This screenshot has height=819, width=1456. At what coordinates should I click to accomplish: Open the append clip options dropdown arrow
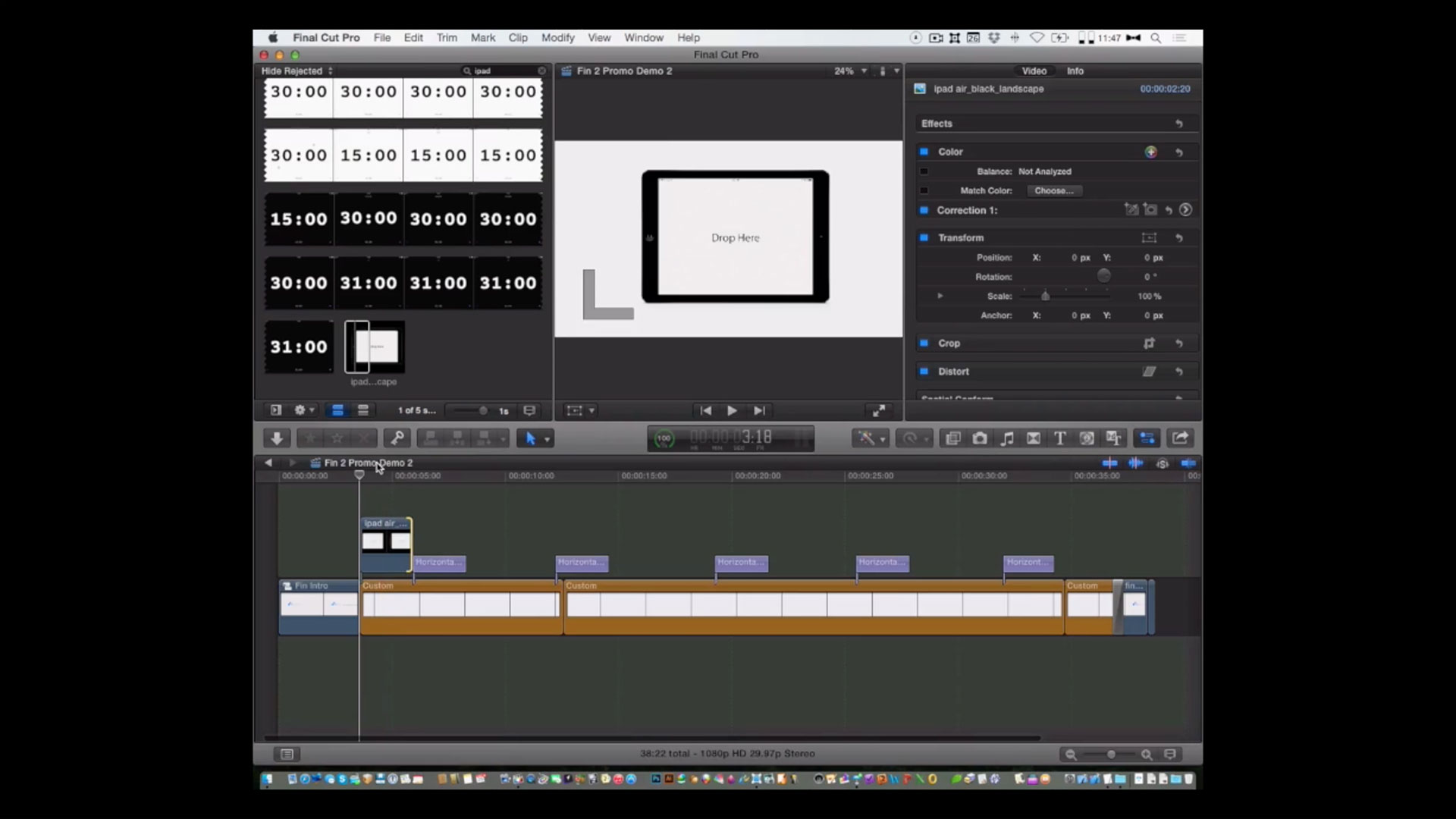click(502, 439)
